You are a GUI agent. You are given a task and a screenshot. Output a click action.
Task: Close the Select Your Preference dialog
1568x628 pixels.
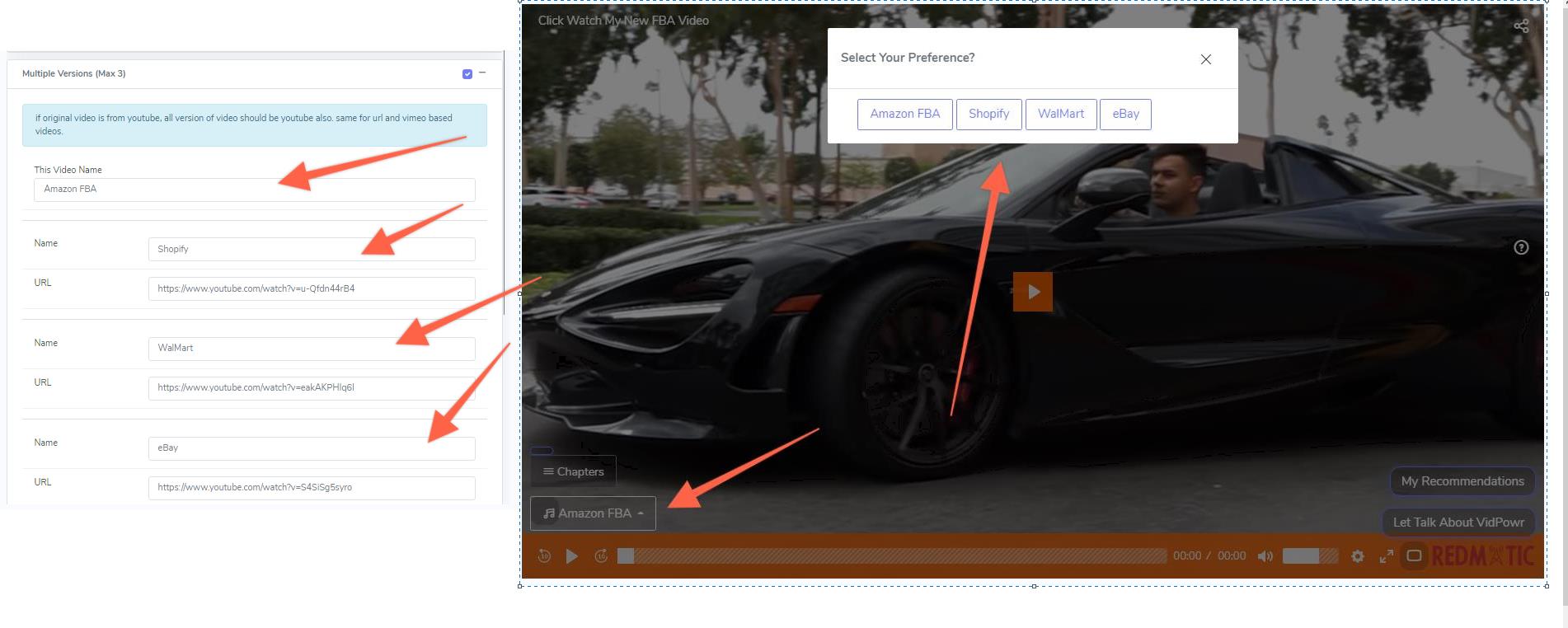point(1205,59)
